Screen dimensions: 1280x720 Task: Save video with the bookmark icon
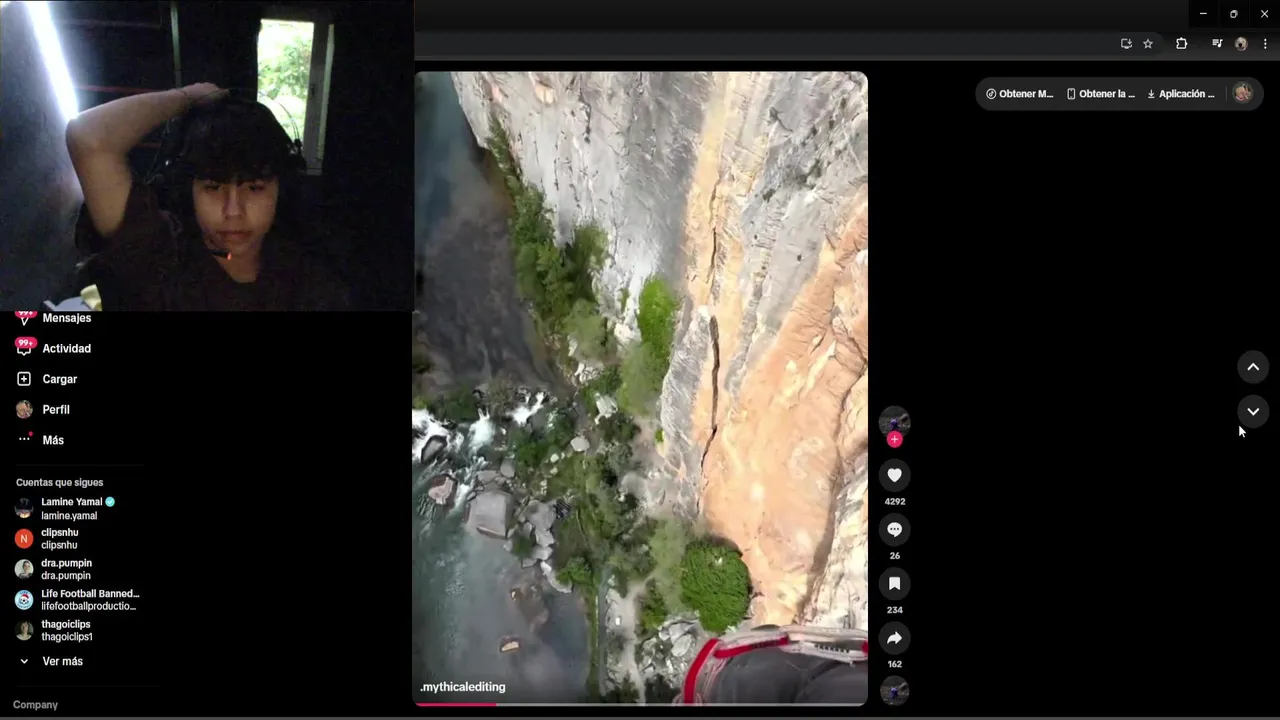tap(894, 583)
